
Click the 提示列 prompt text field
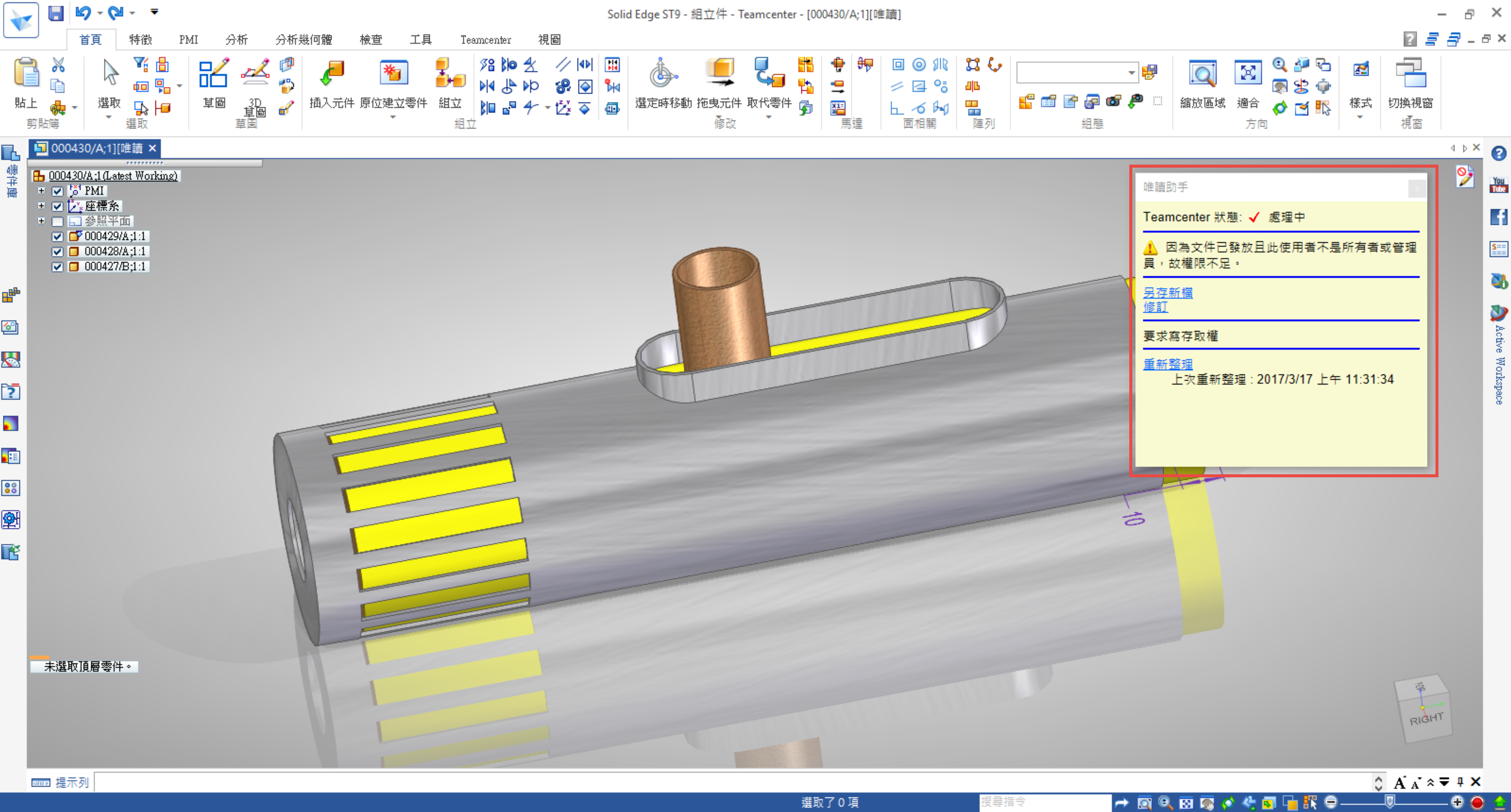[x=733, y=782]
